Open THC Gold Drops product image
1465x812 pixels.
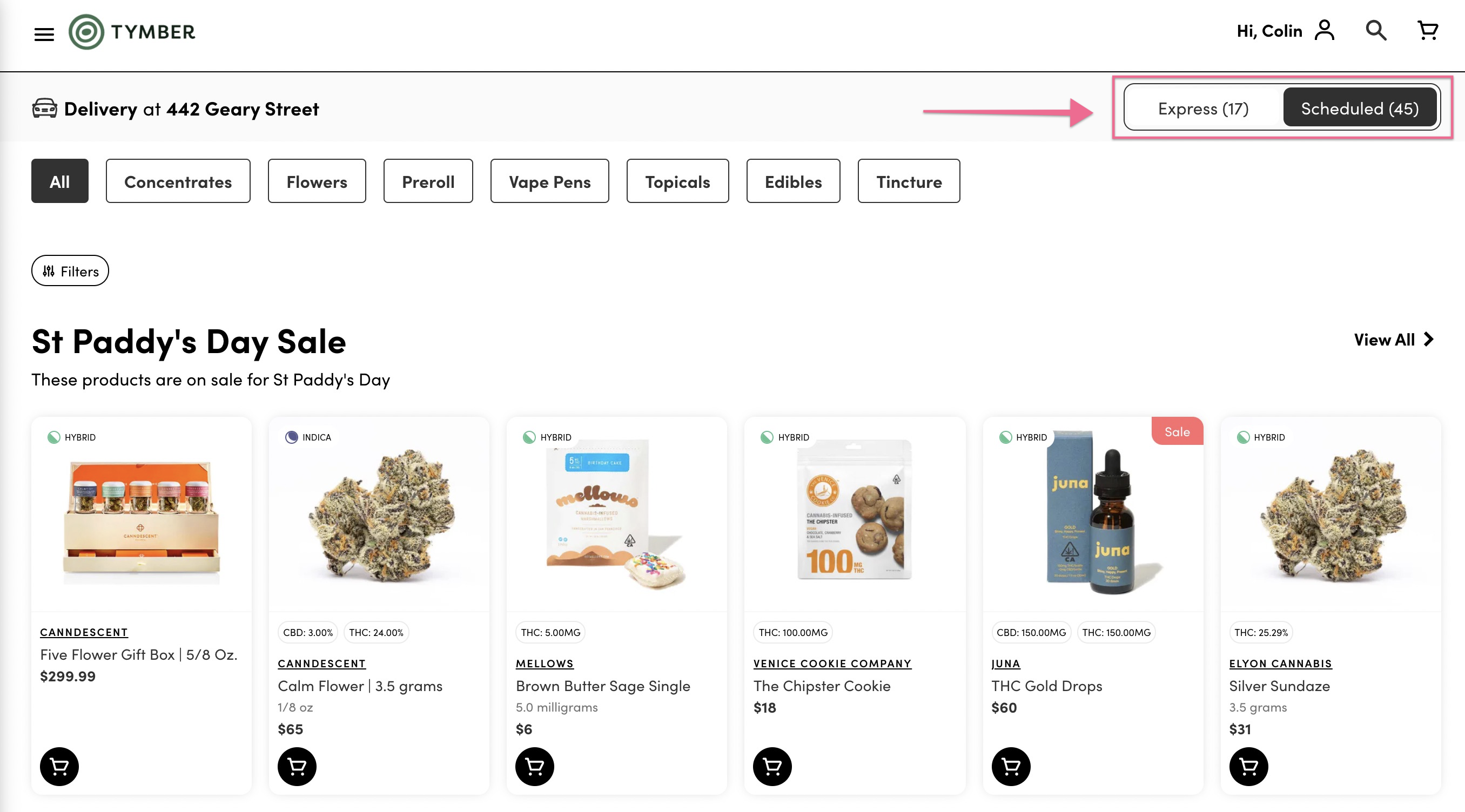click(x=1092, y=514)
